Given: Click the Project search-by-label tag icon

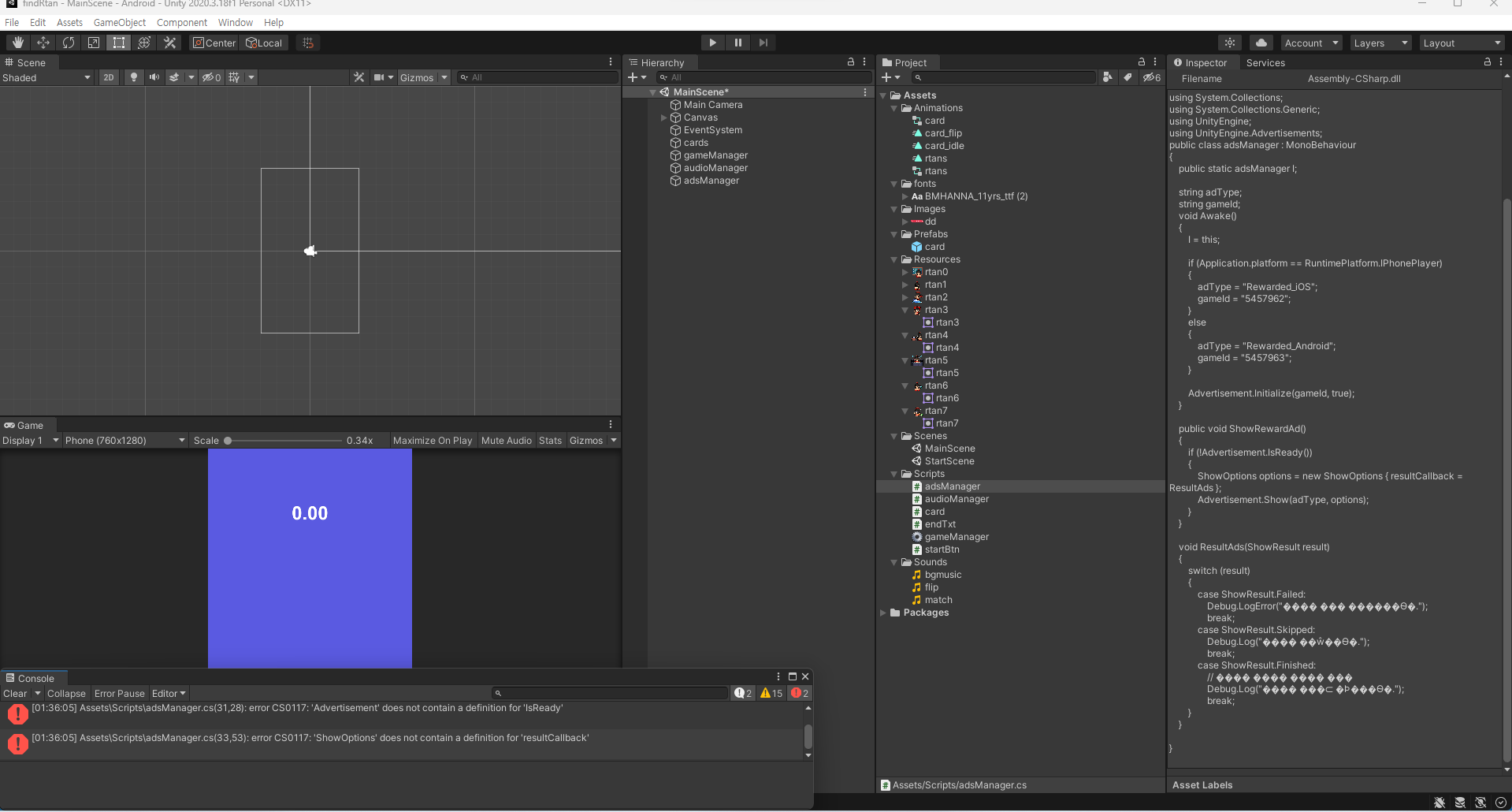Looking at the screenshot, I should 1128,77.
